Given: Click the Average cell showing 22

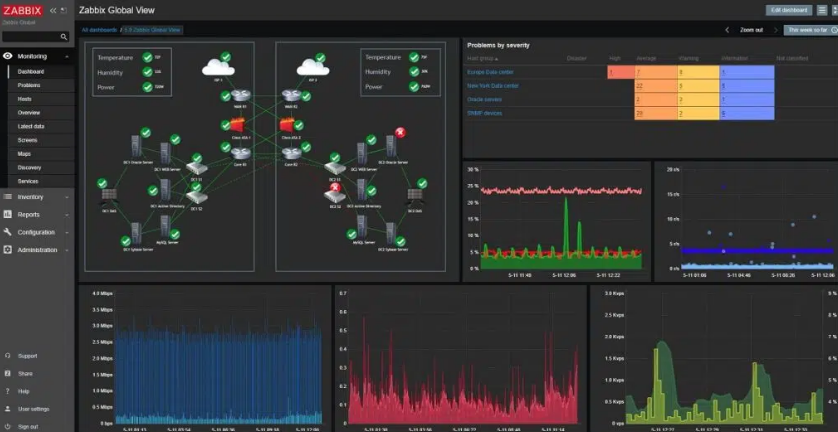Looking at the screenshot, I should pos(656,86).
